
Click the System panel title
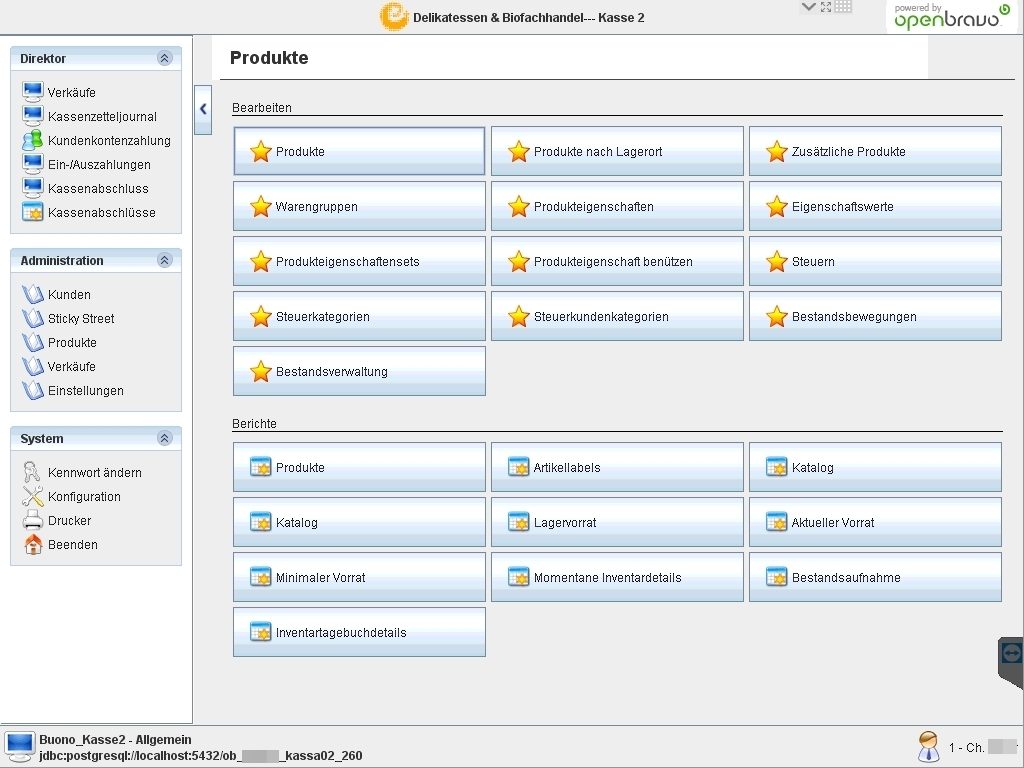42,438
